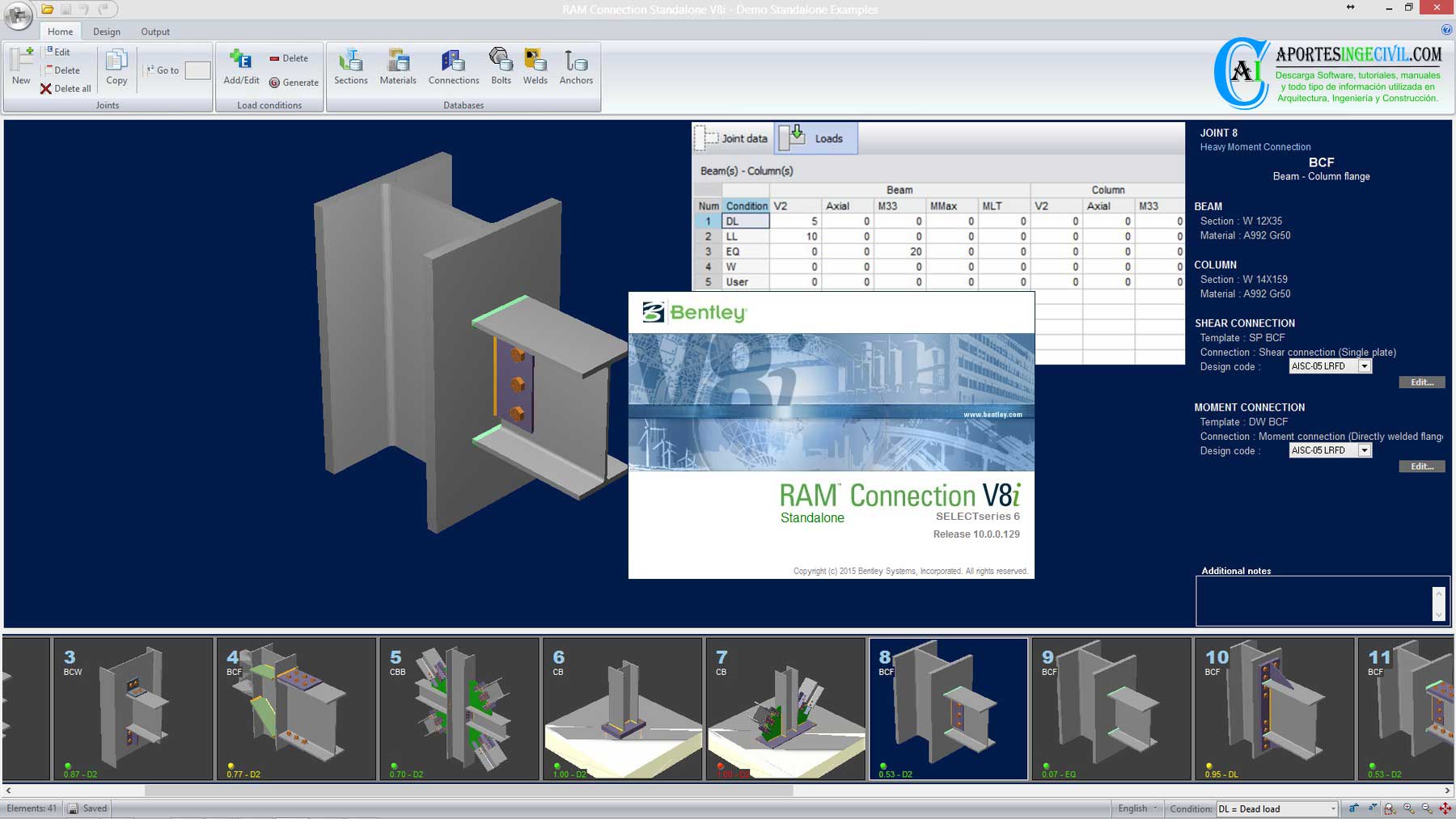This screenshot has width=1456, height=819.
Task: Click Edit in the Joints group
Action: (x=57, y=52)
